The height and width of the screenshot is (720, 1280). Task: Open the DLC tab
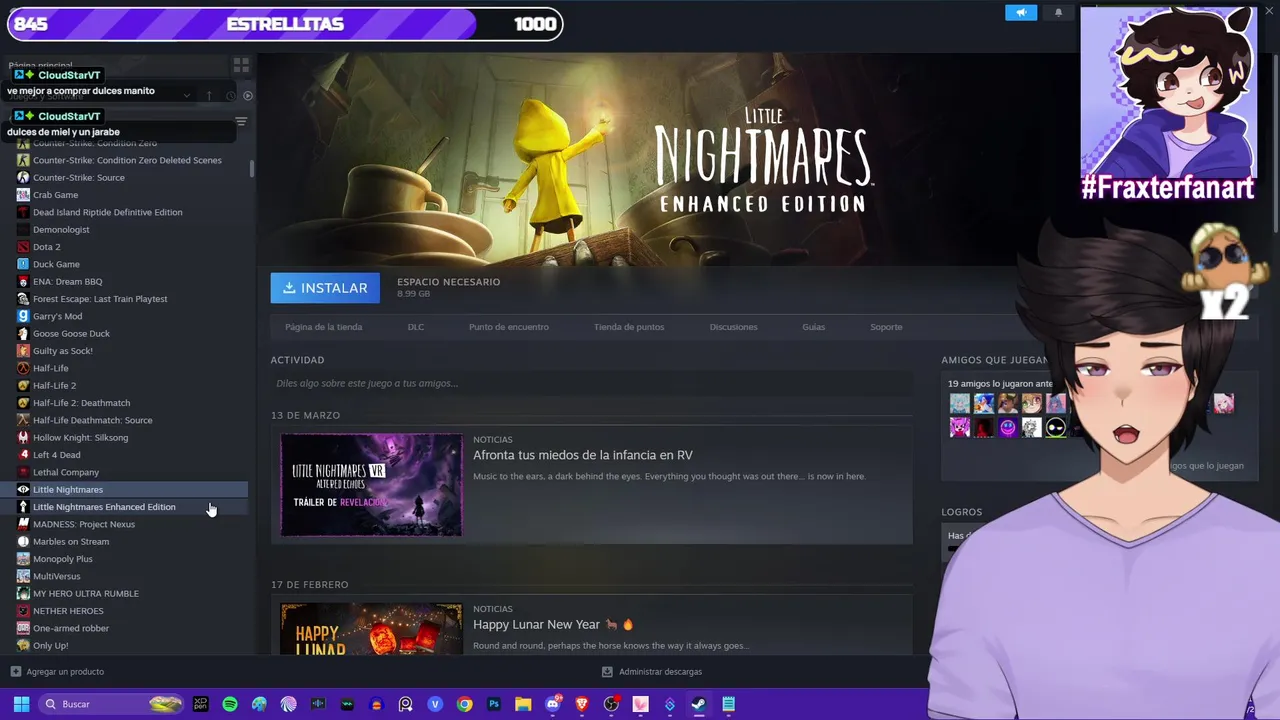click(416, 327)
